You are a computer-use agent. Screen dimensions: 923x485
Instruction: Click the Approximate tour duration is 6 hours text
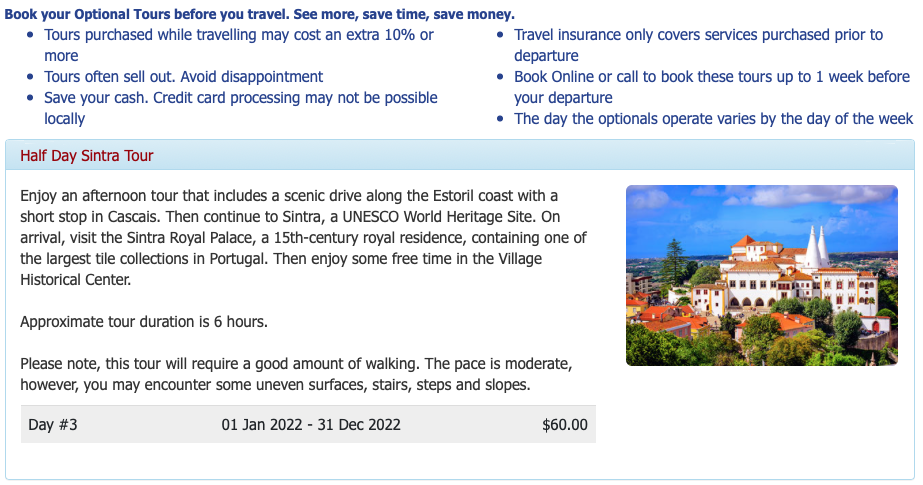pos(144,322)
